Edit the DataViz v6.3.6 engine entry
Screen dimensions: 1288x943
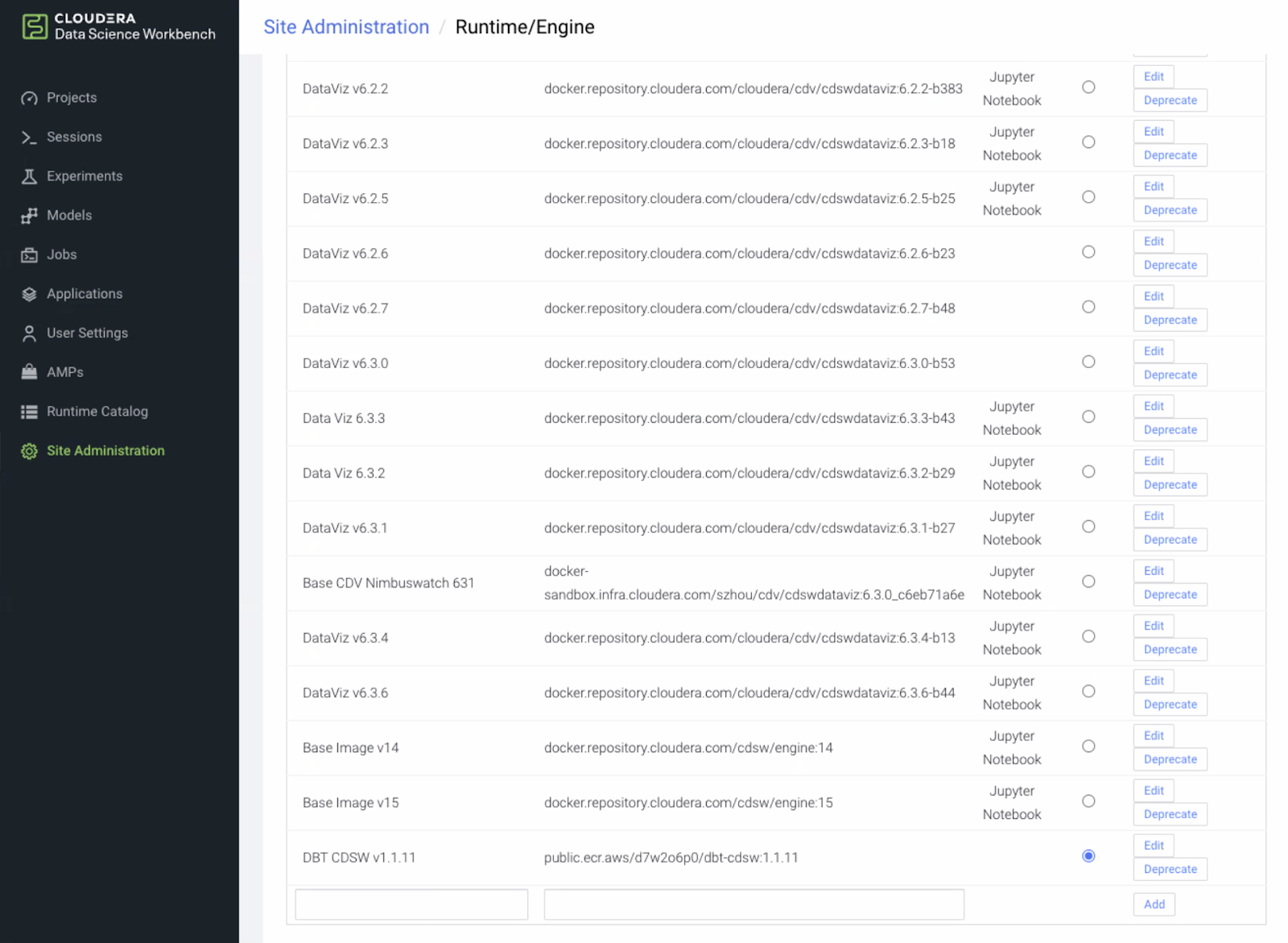1154,680
